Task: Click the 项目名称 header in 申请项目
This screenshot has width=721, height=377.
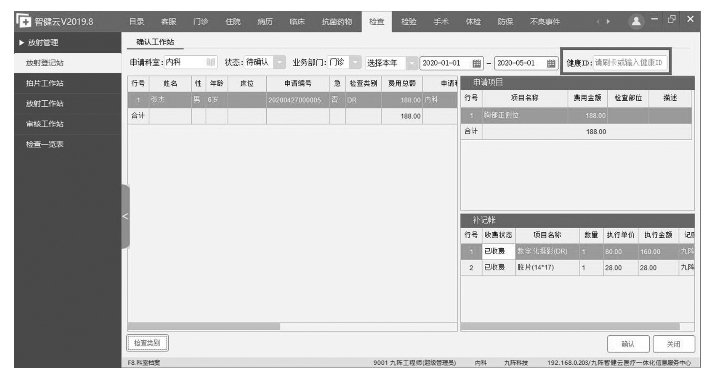Action: point(525,98)
